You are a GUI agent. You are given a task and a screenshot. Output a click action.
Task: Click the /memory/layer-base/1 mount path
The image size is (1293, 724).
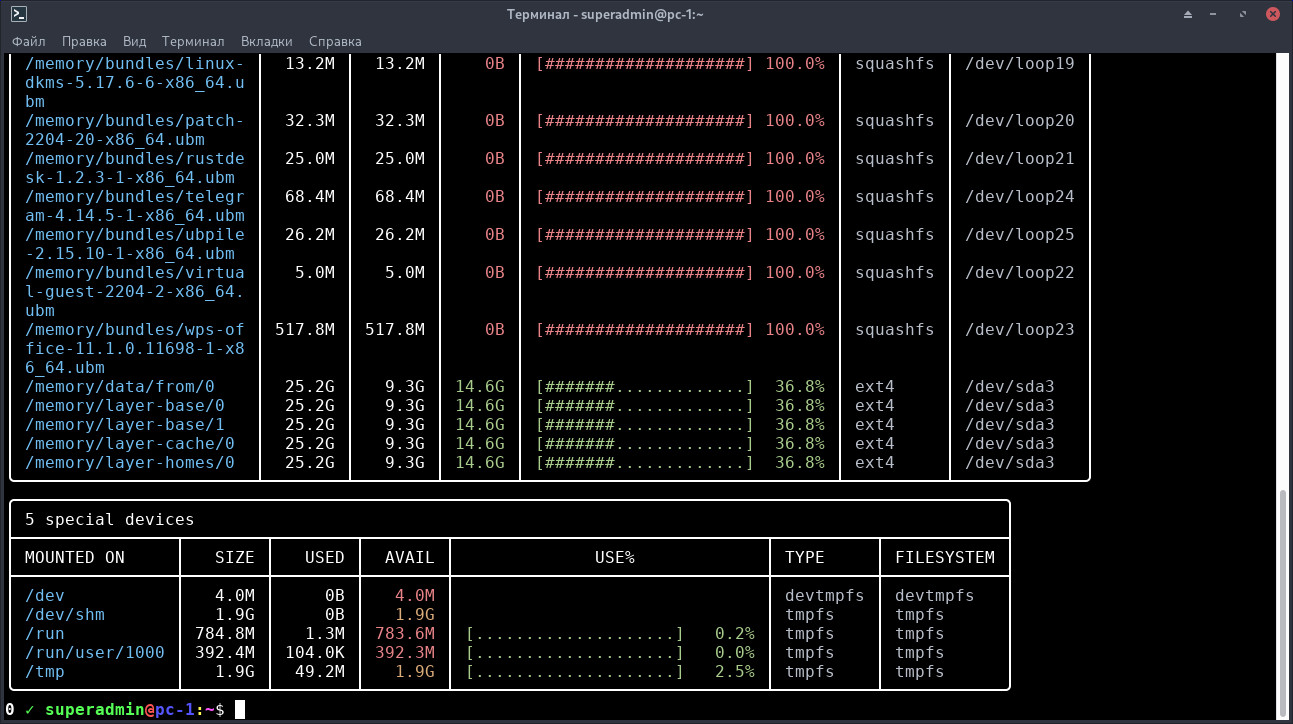pos(125,424)
